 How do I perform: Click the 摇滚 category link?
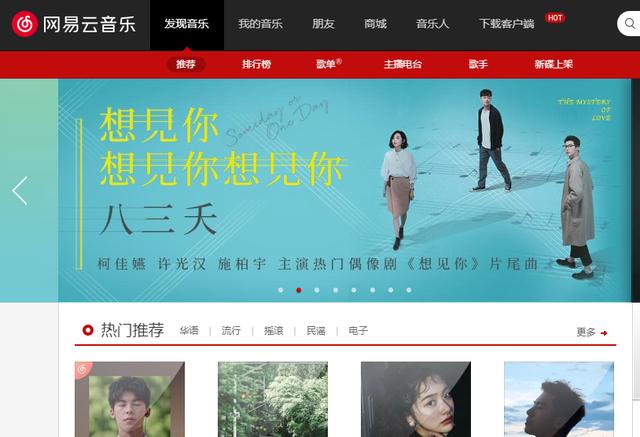point(273,331)
